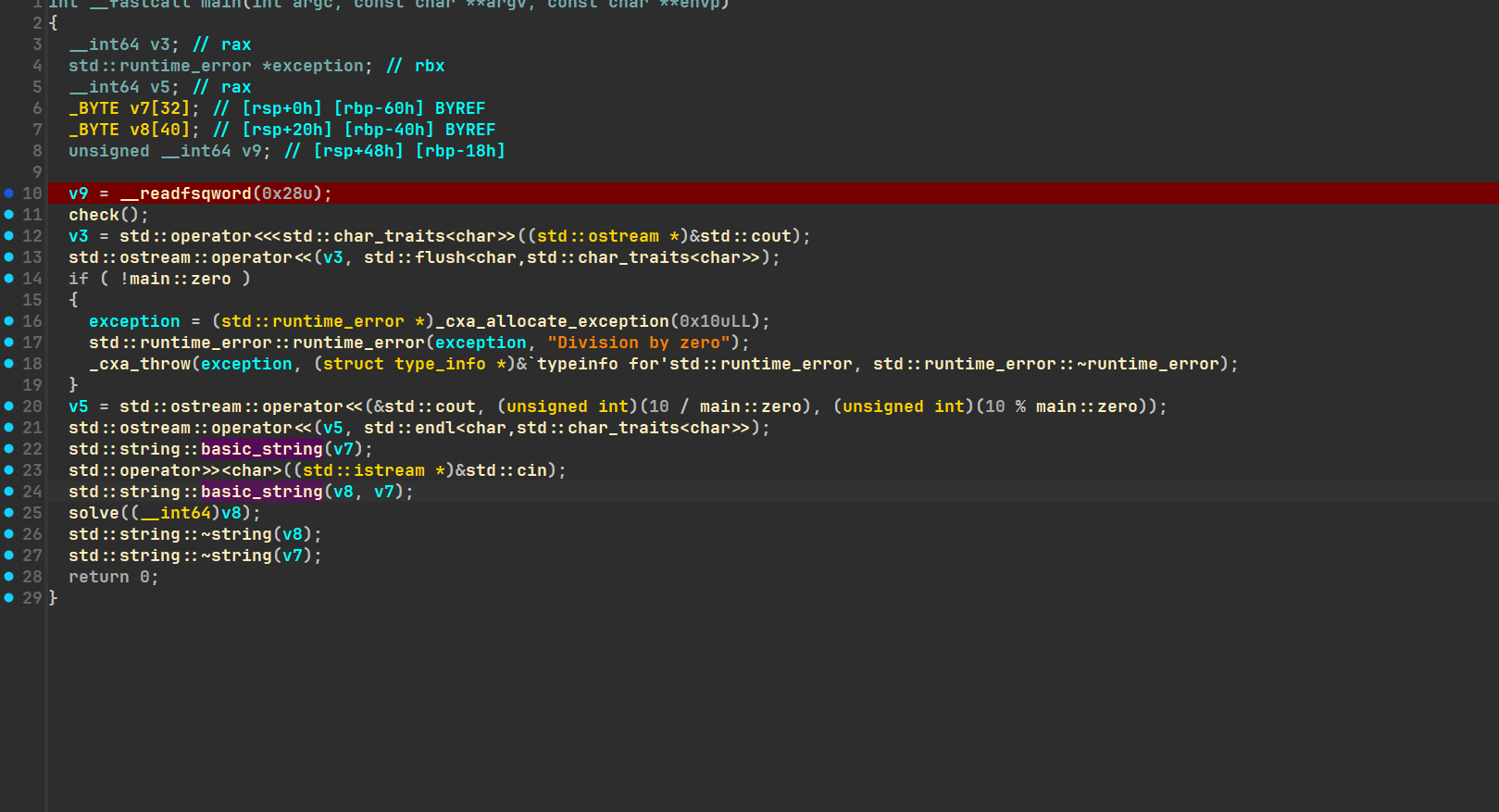Viewport: 1499px width, 812px height.
Task: Click the dot next to line 20
Action: point(8,406)
